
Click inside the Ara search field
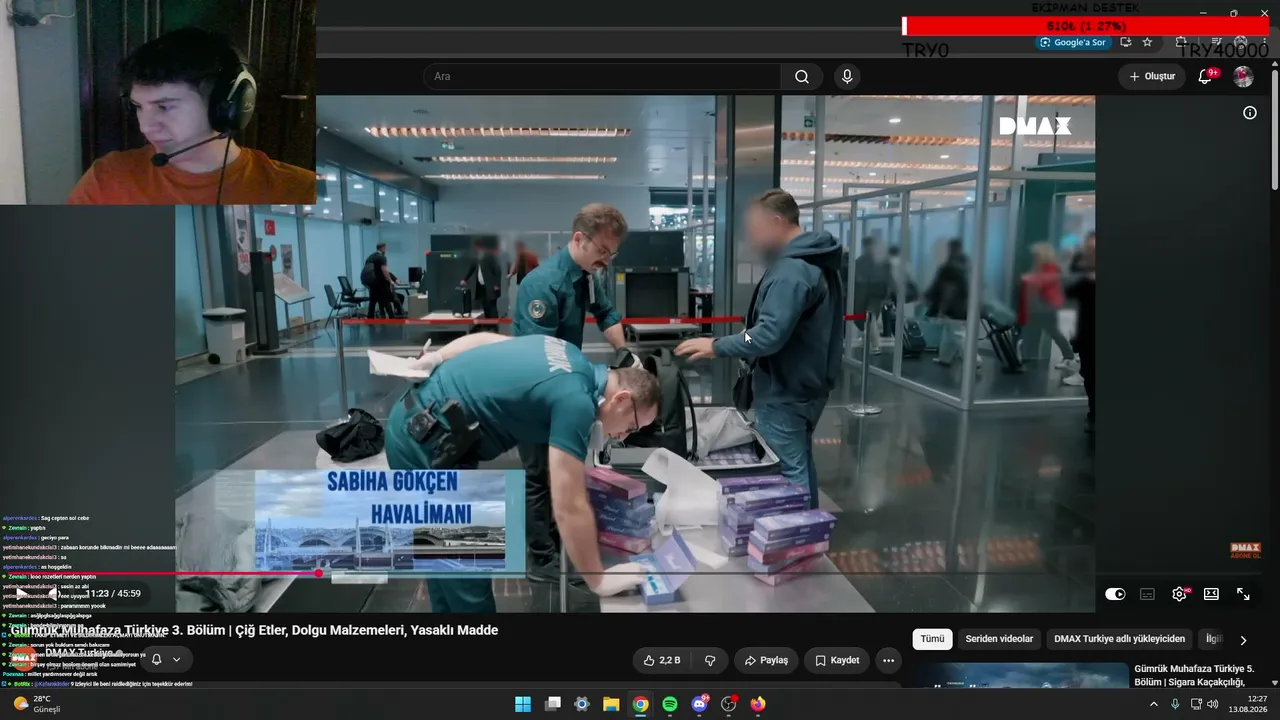click(x=602, y=77)
